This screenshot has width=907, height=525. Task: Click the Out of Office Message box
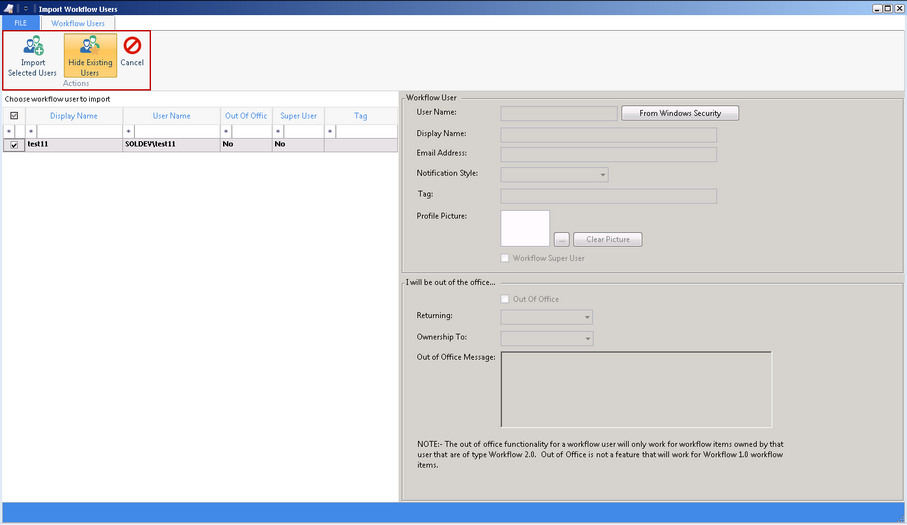coord(636,389)
